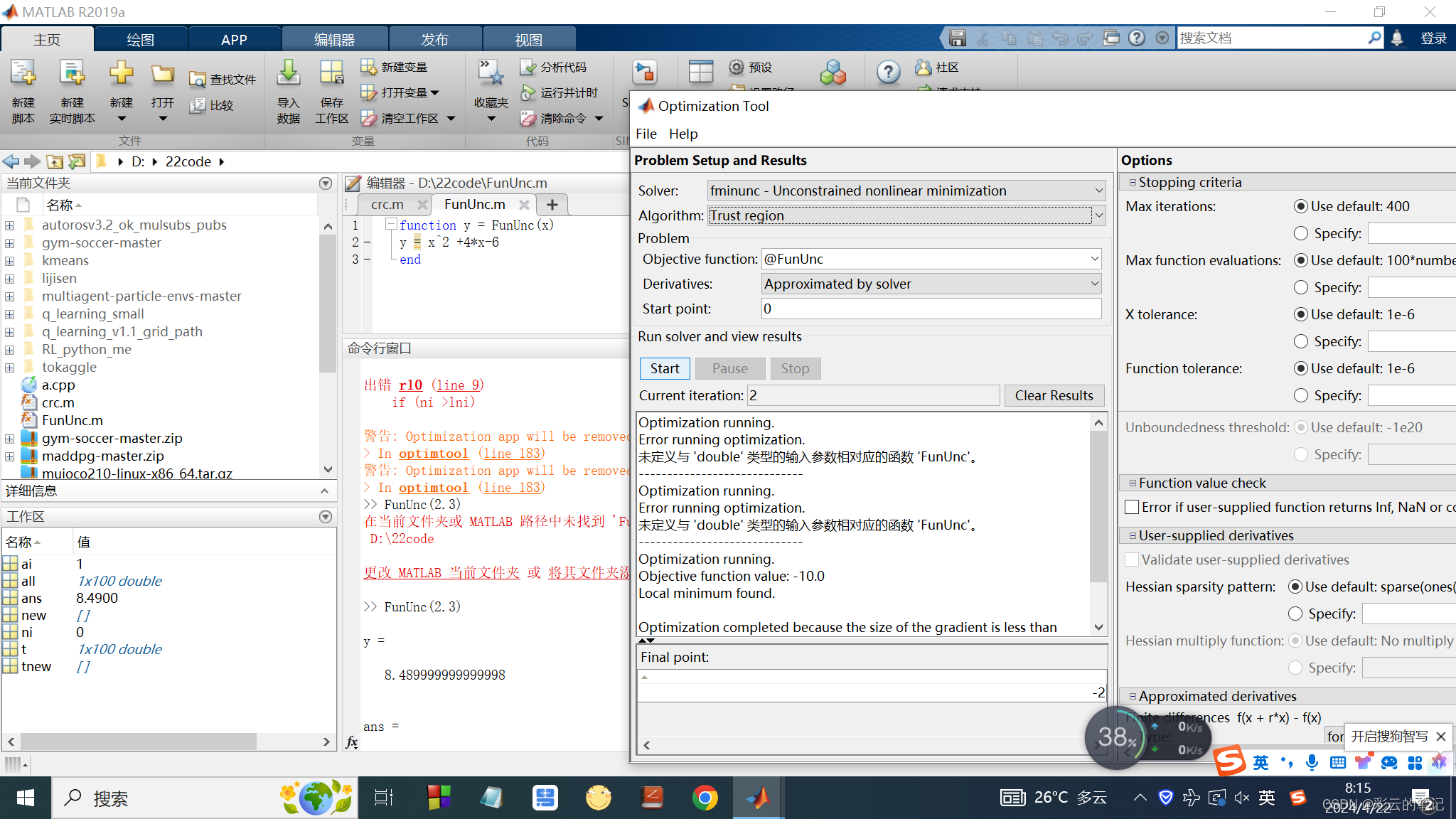Click the Start point input field
The width and height of the screenshot is (1456, 819).
930,309
